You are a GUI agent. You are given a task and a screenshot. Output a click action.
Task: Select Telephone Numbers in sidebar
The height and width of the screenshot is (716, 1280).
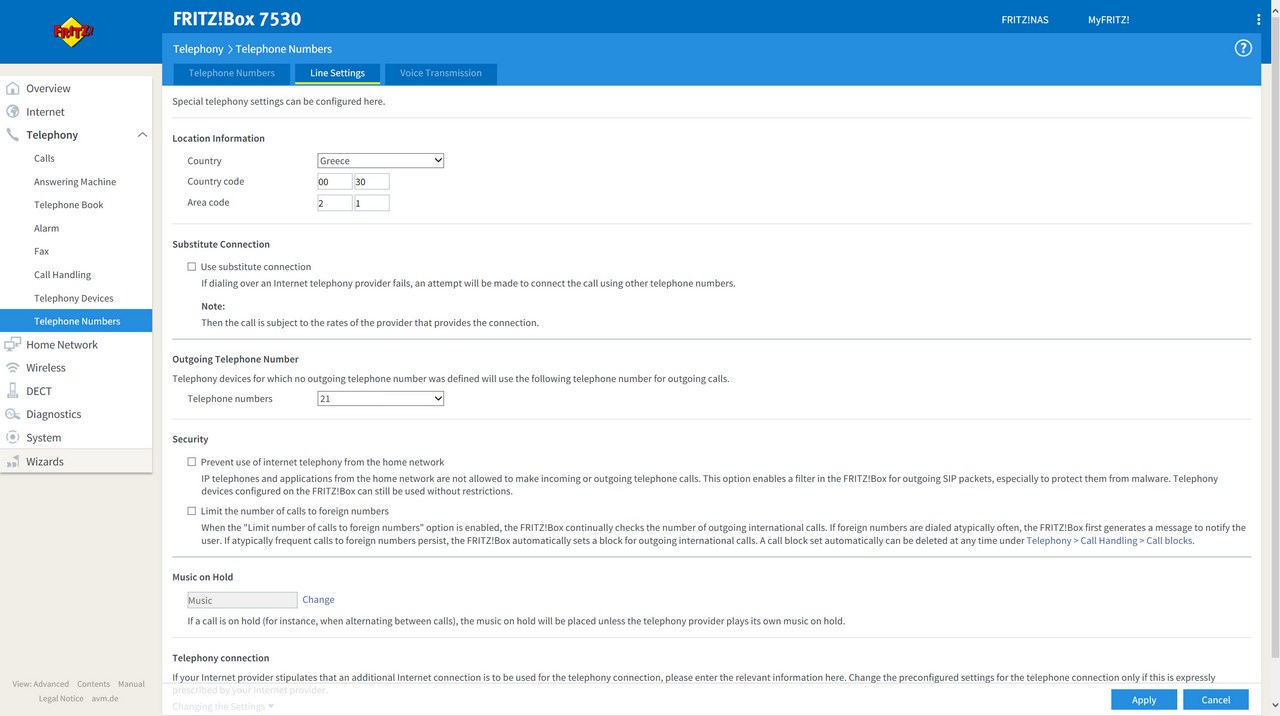pyautogui.click(x=76, y=321)
